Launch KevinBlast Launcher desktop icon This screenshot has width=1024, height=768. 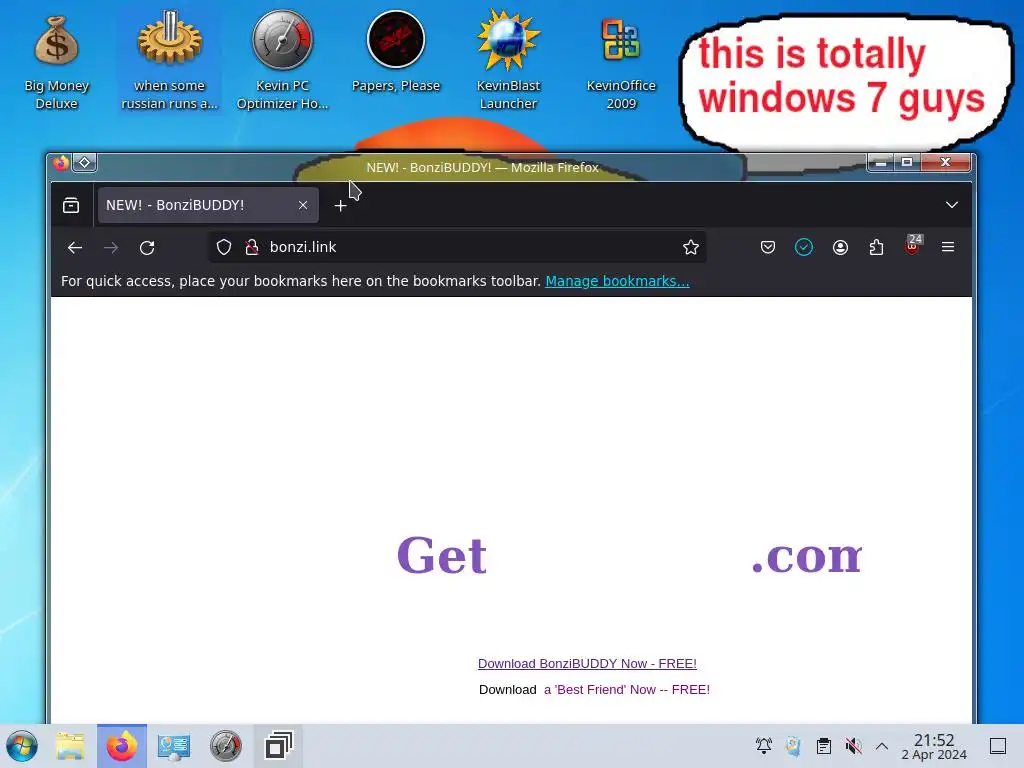508,60
